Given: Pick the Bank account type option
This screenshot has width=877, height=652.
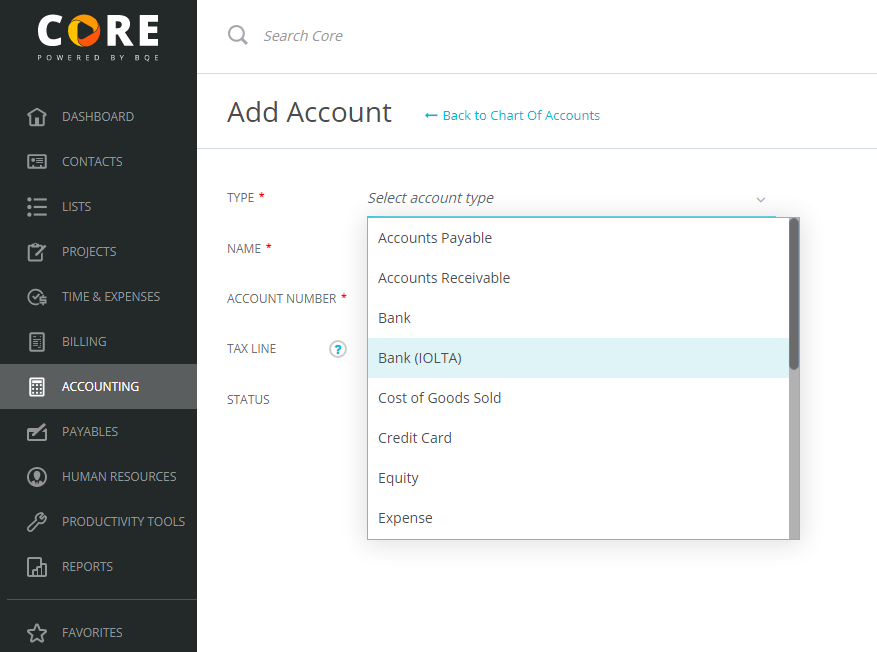Looking at the screenshot, I should coord(578,318).
